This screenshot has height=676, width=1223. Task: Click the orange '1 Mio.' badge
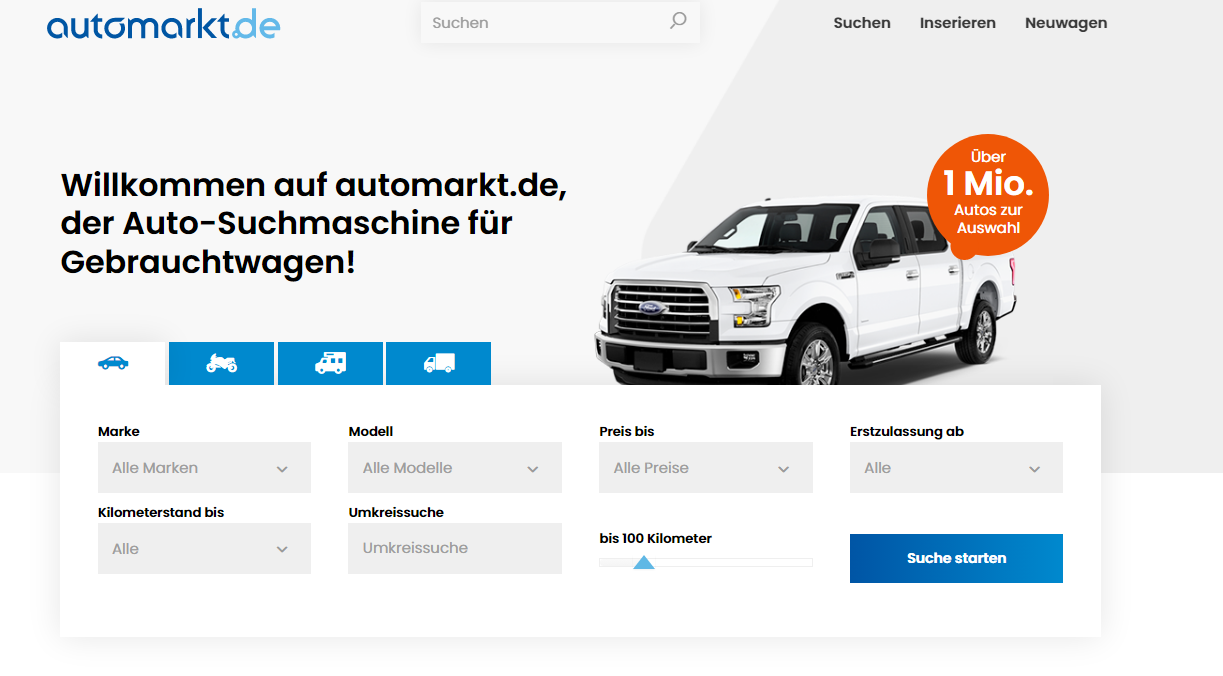[987, 195]
